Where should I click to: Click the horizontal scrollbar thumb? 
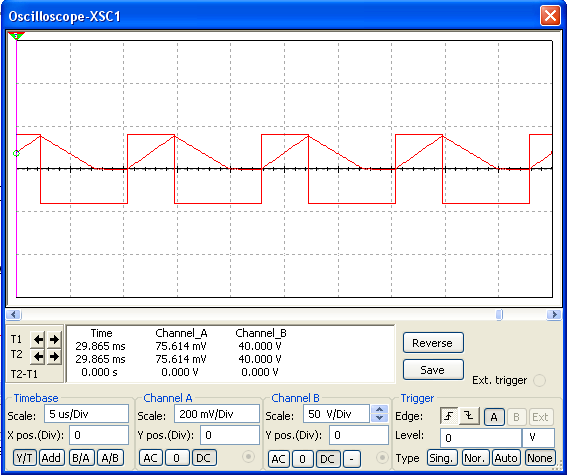tap(499, 314)
